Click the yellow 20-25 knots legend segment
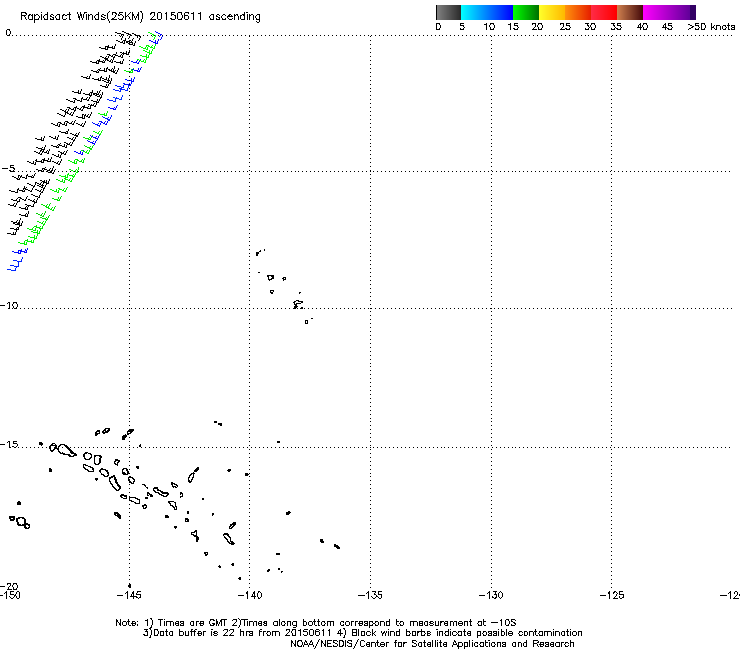The height and width of the screenshot is (650, 740). (552, 12)
